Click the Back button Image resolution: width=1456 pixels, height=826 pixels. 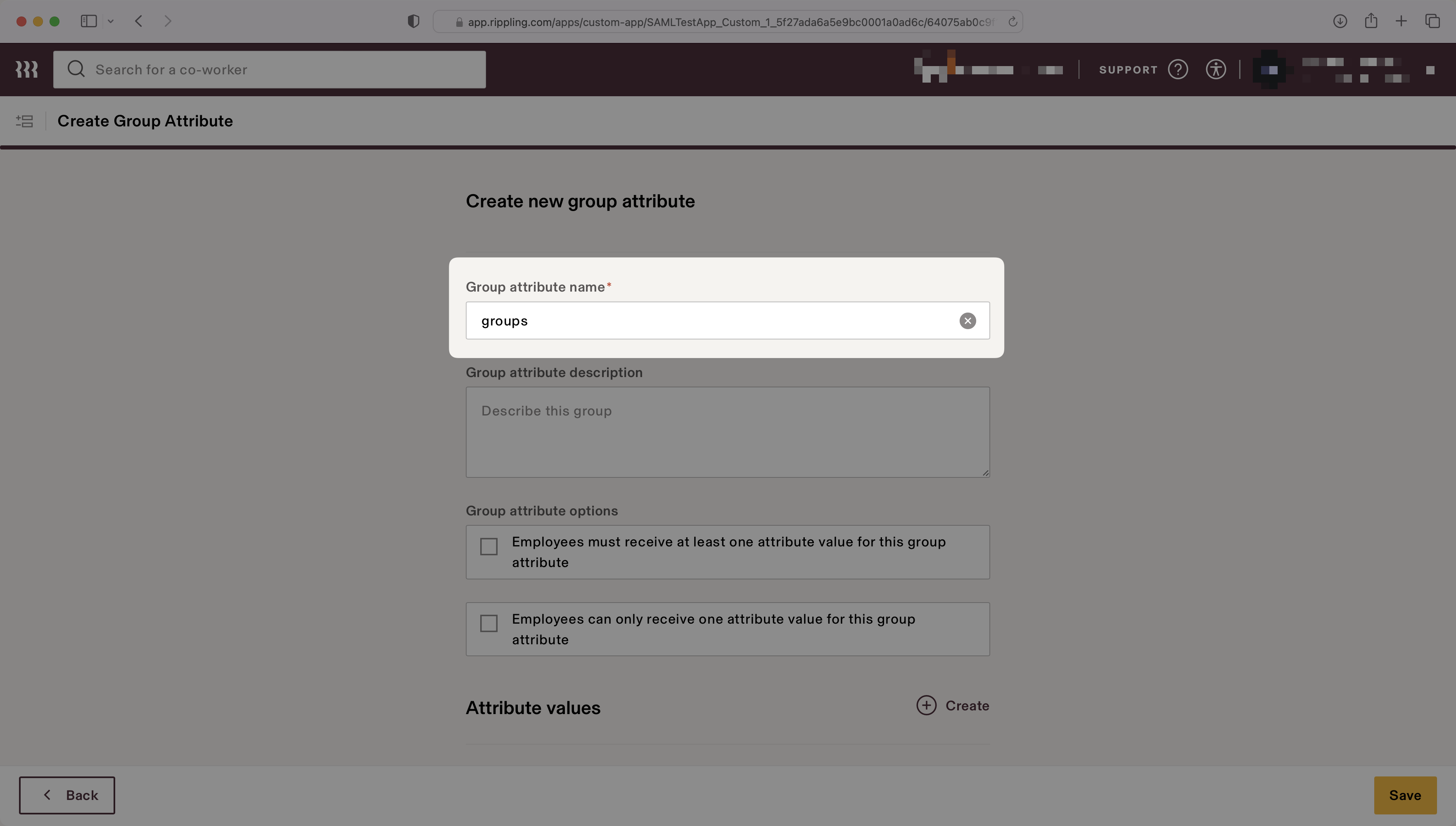(67, 795)
